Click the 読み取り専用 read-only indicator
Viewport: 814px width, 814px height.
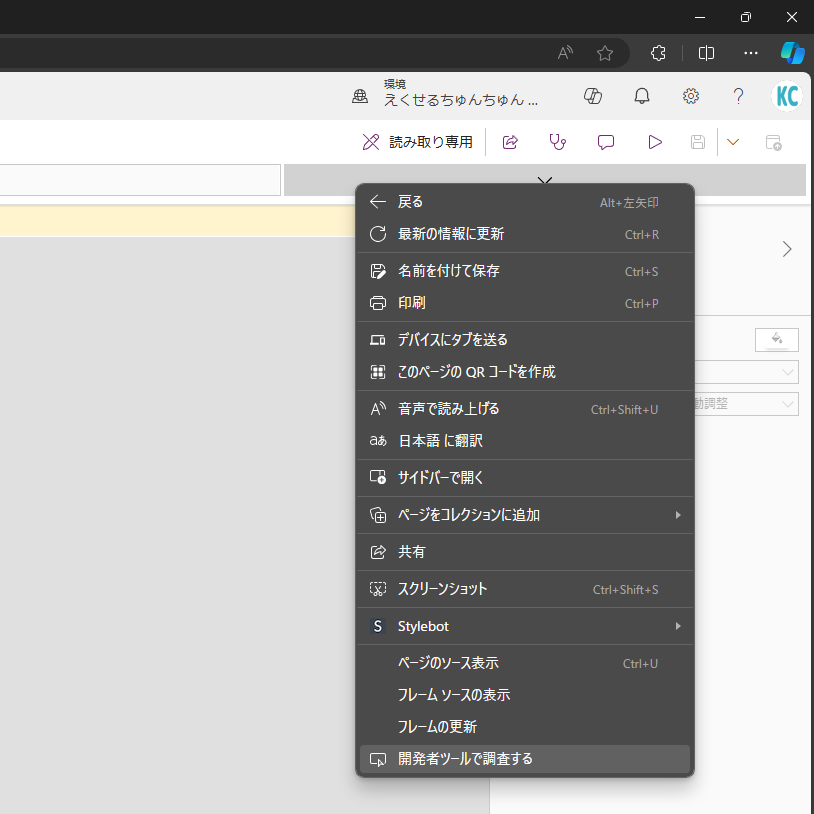(x=417, y=142)
